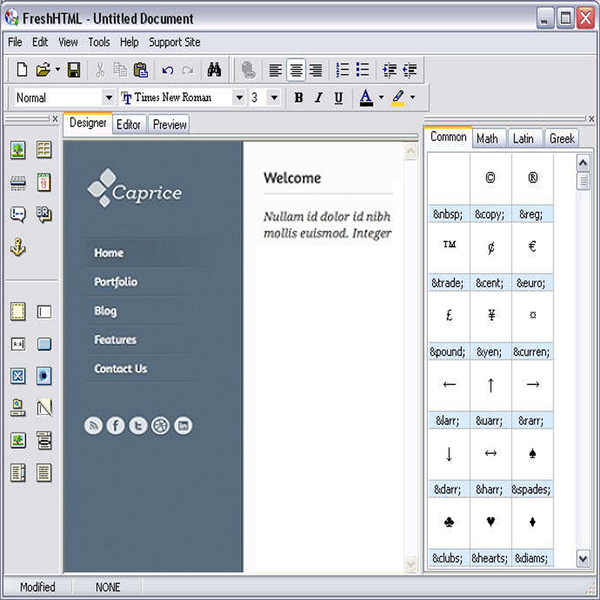Insert a form with the dashed box icon
The image size is (600, 600).
[x=18, y=311]
